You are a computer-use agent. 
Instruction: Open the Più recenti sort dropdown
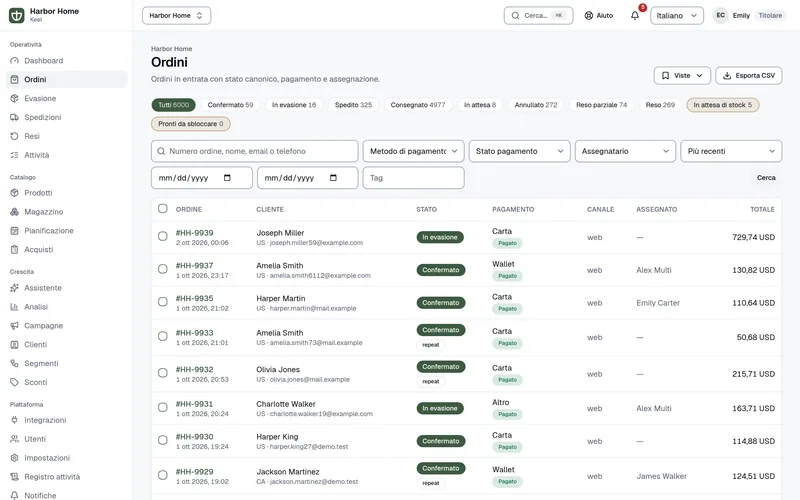tap(731, 151)
